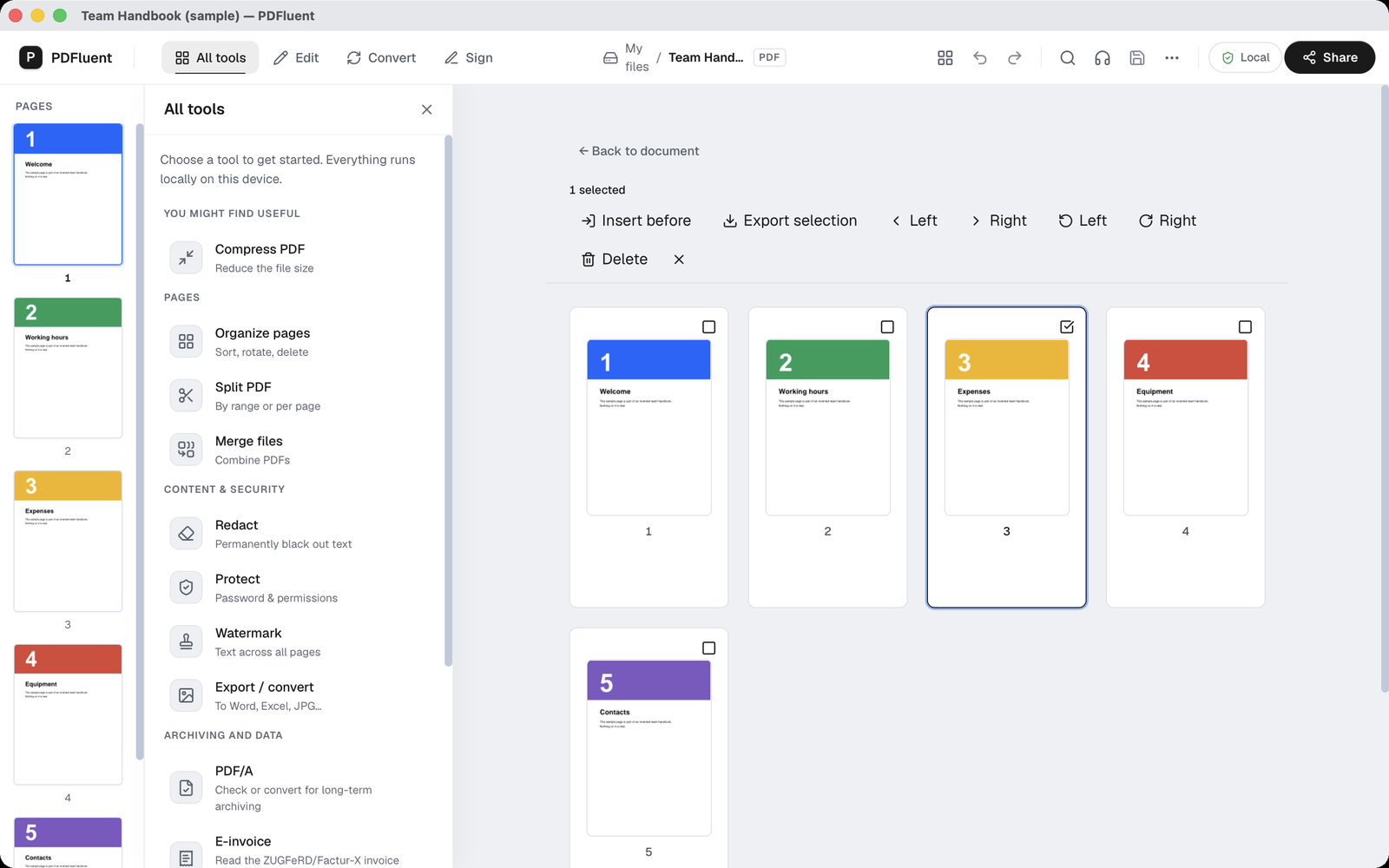Open page 2 thumbnail in Pages sidebar

68,368
